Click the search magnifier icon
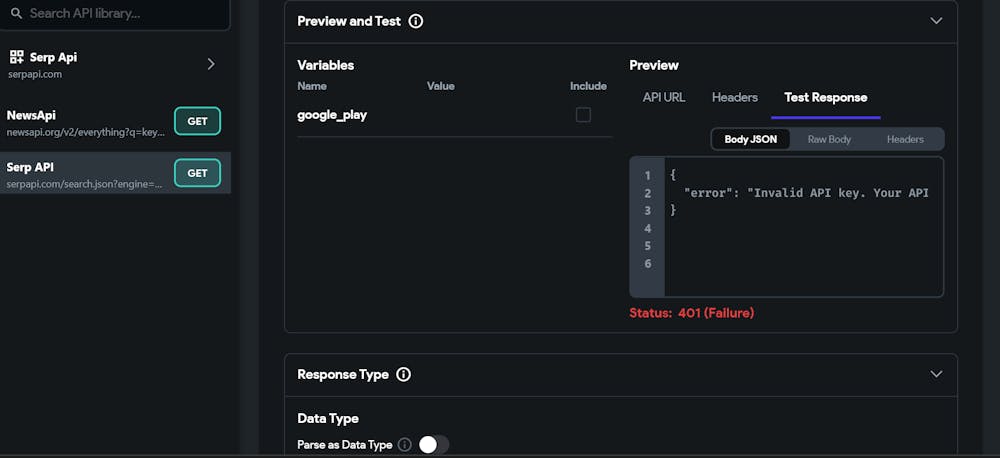The width and height of the screenshot is (1000, 458). [x=16, y=14]
